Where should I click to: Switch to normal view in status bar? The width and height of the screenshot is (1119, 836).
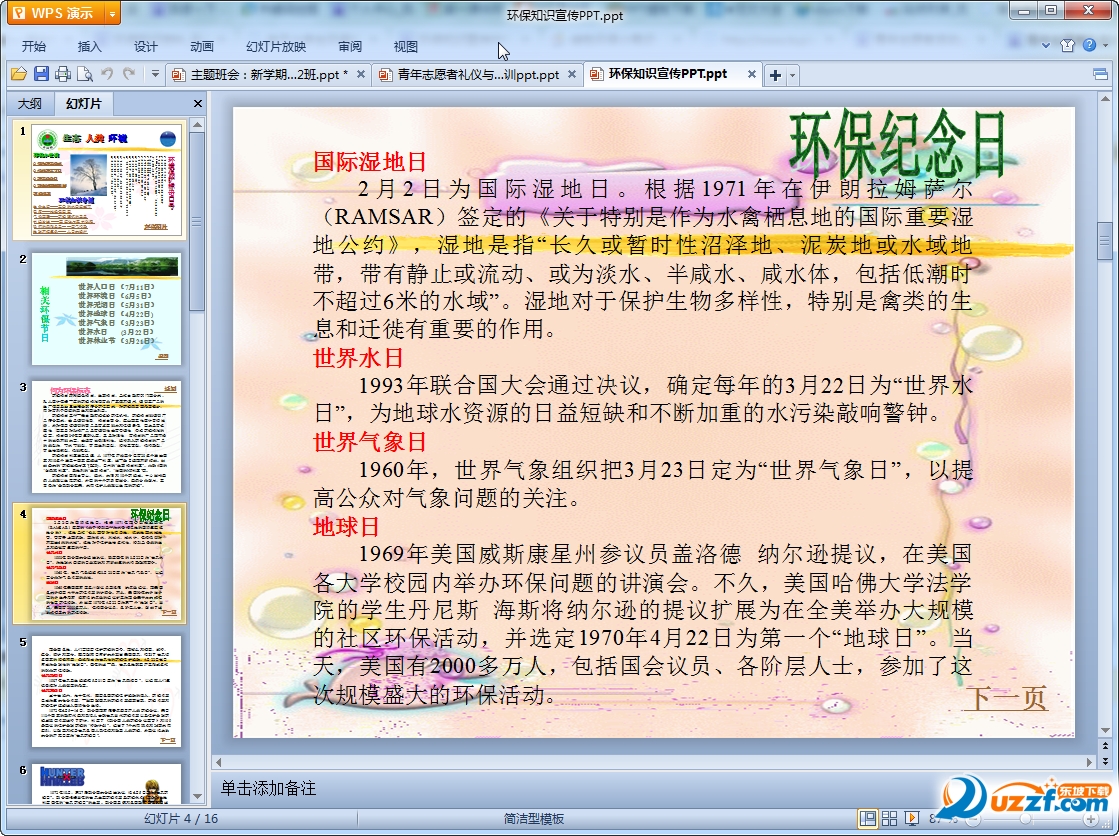868,818
